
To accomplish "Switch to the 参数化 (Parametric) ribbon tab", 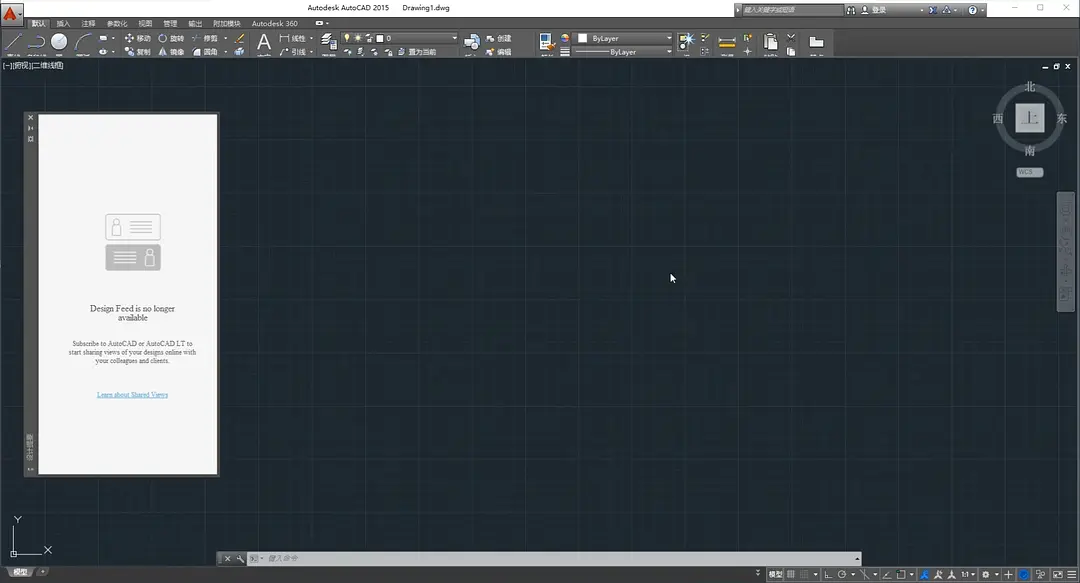I will pyautogui.click(x=117, y=23).
